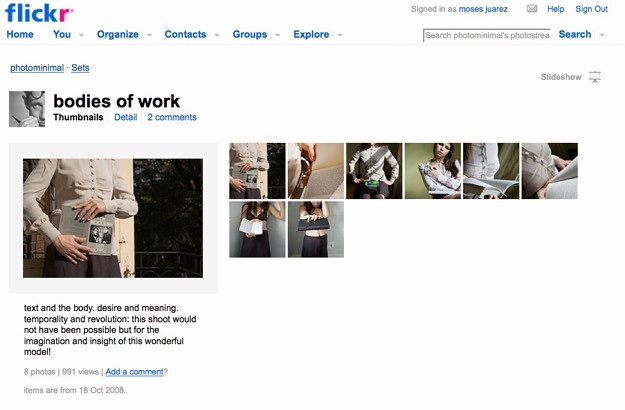Click the '991 views' text
Image resolution: width=625 pixels, height=410 pixels.
(x=80, y=372)
